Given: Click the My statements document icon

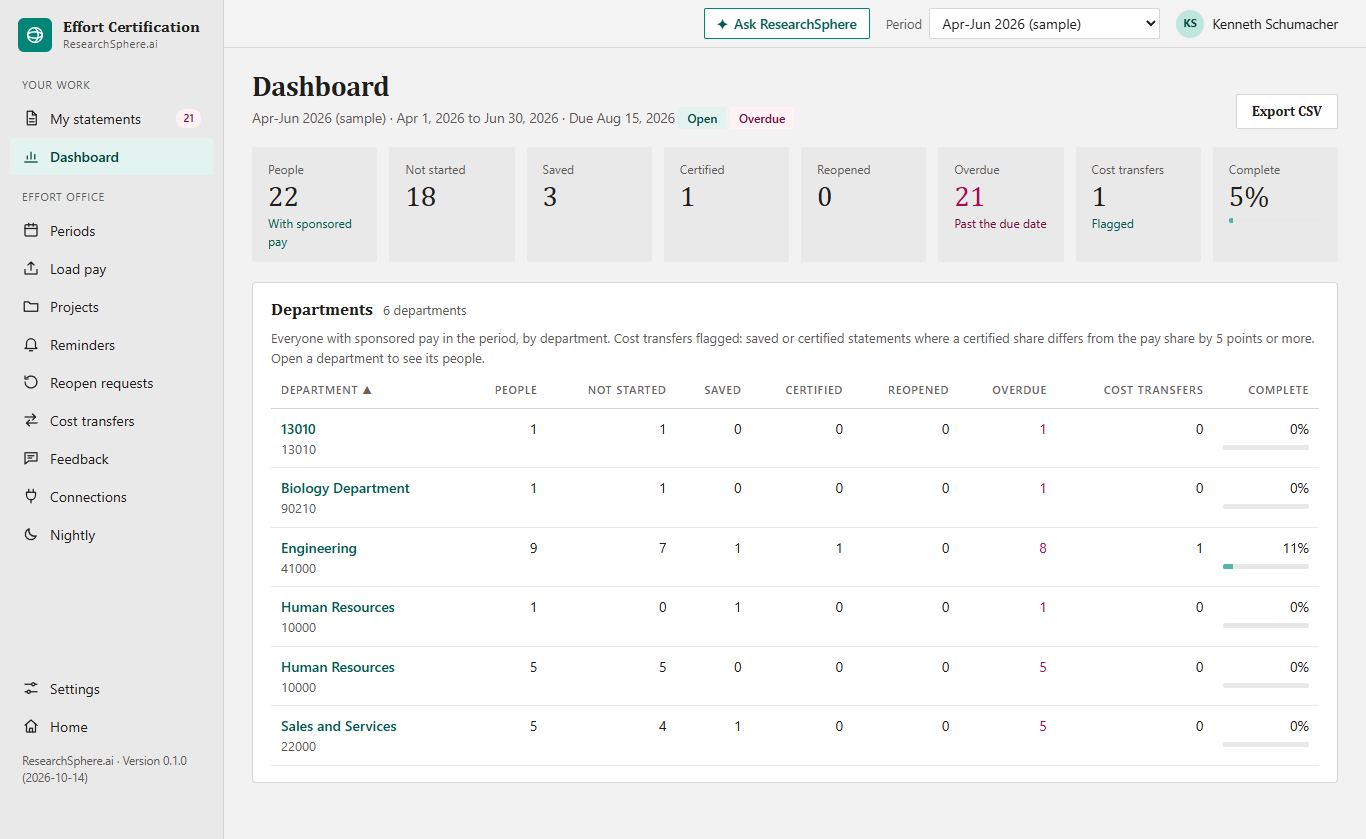Looking at the screenshot, I should tap(31, 119).
